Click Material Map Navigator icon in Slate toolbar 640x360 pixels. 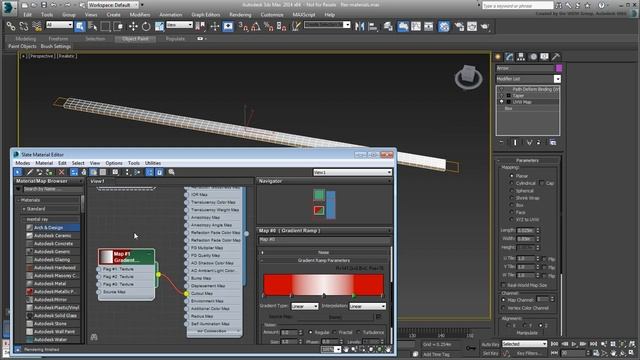pos(150,172)
